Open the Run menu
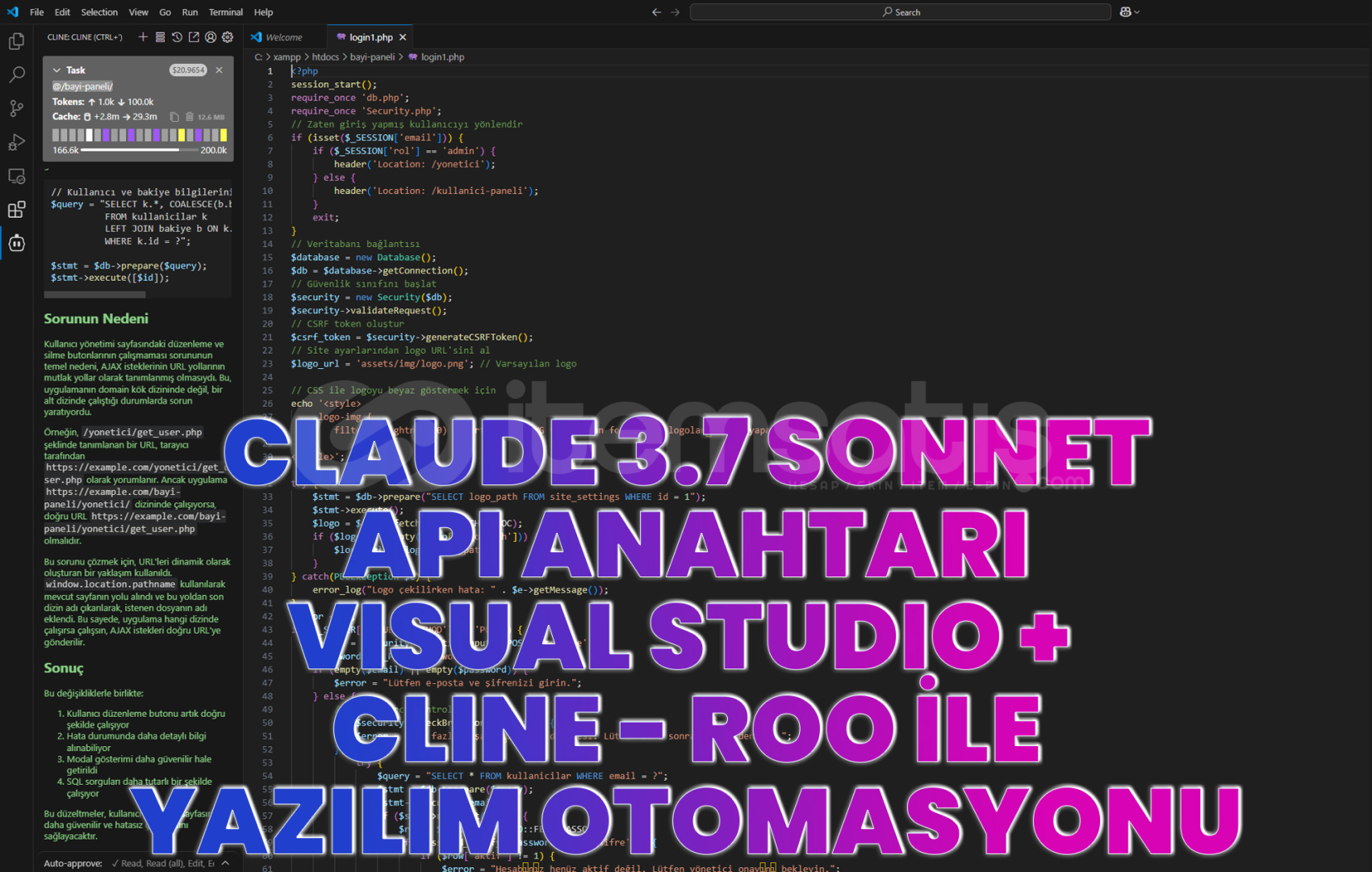The image size is (1372, 872). click(x=190, y=12)
